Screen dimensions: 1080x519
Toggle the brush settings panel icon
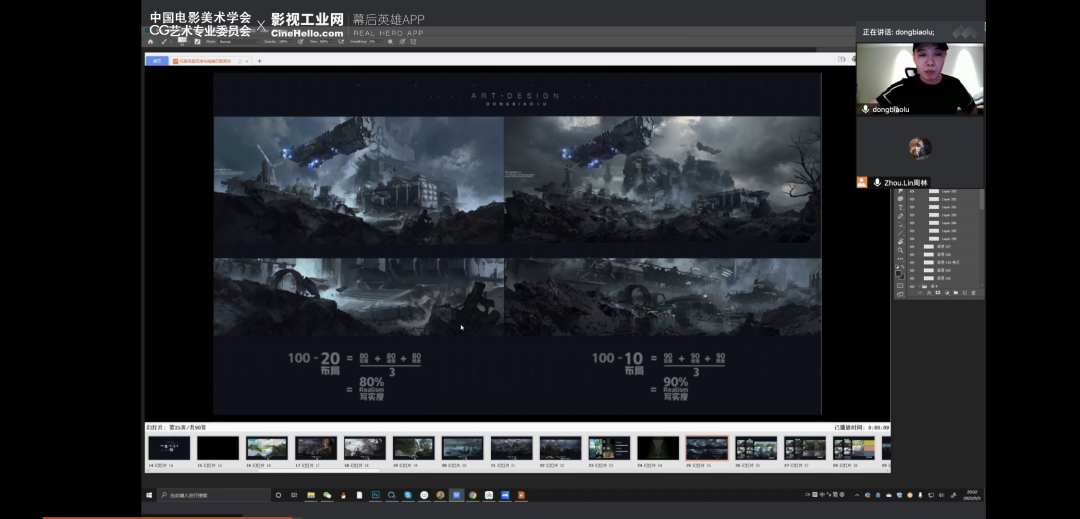pyautogui.click(x=197, y=41)
